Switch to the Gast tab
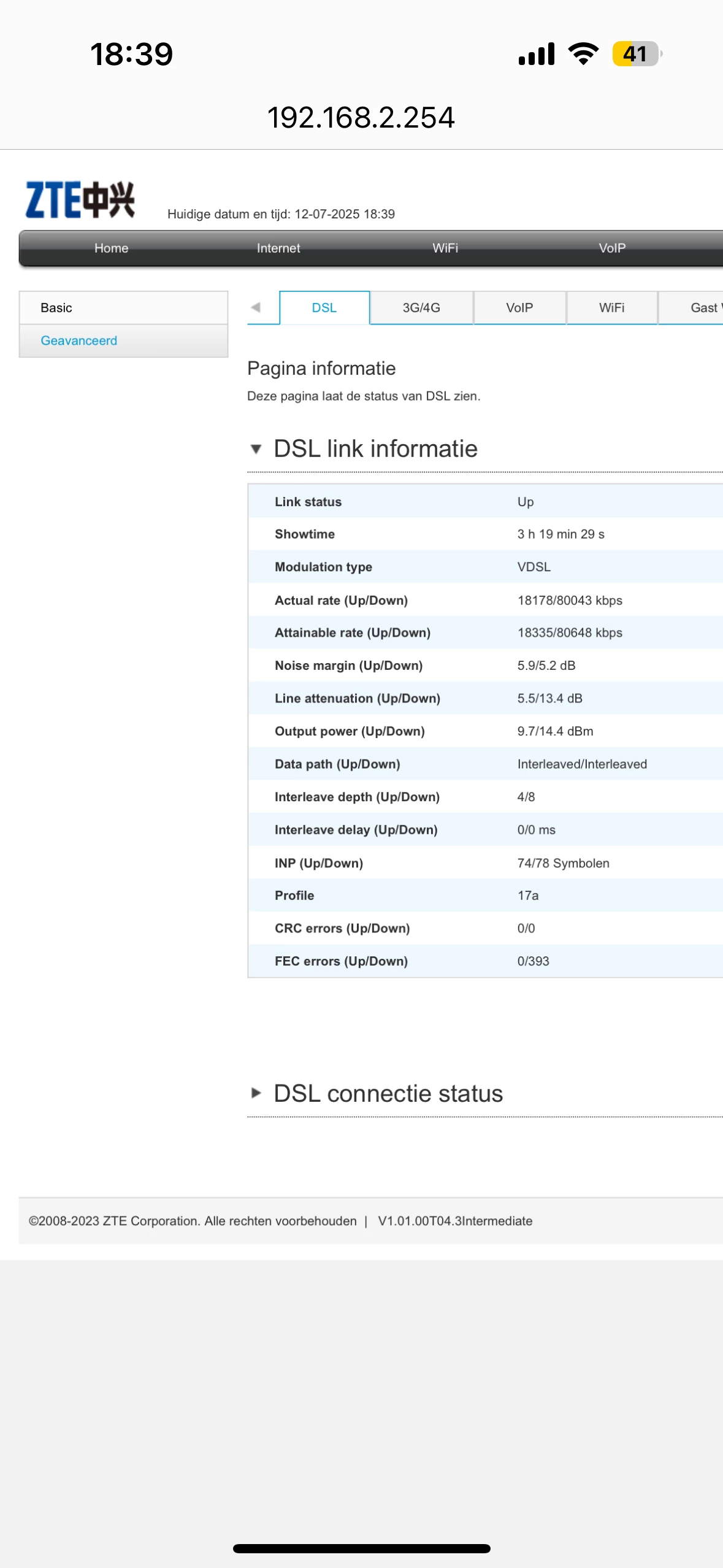This screenshot has height=1568, width=723. [691, 307]
